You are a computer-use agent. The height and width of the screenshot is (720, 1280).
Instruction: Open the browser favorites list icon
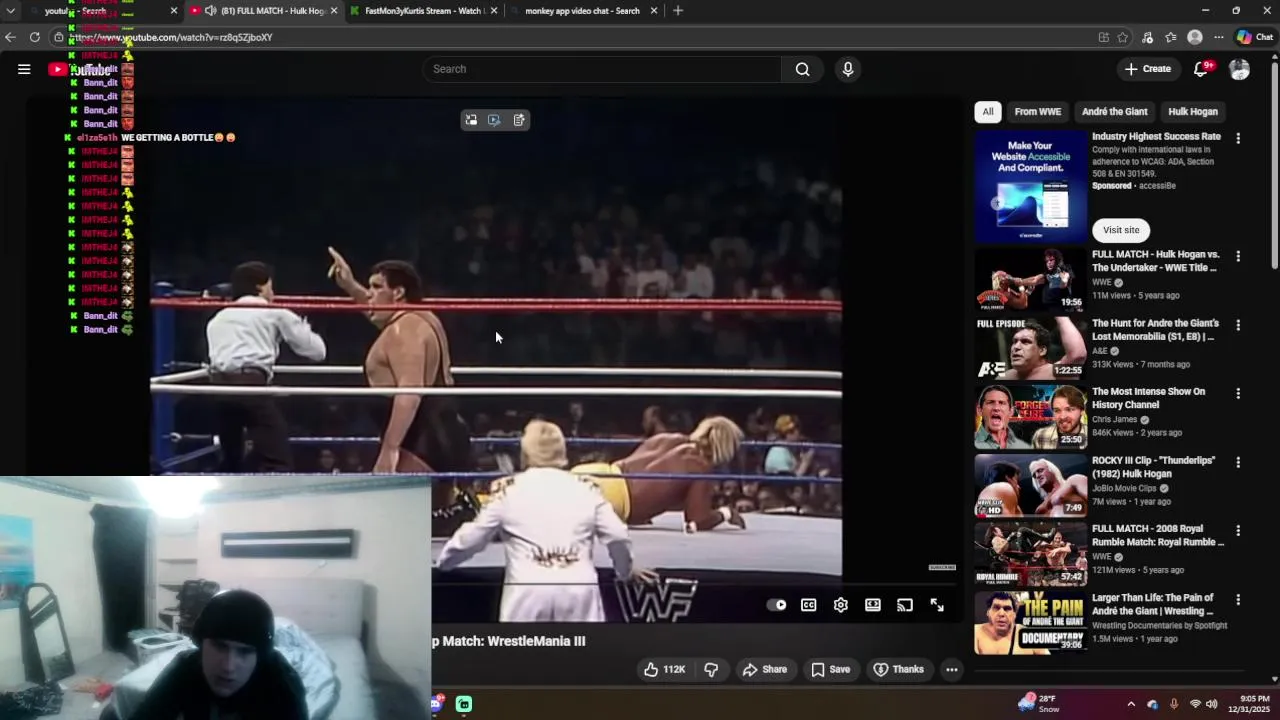pyautogui.click(x=1171, y=37)
